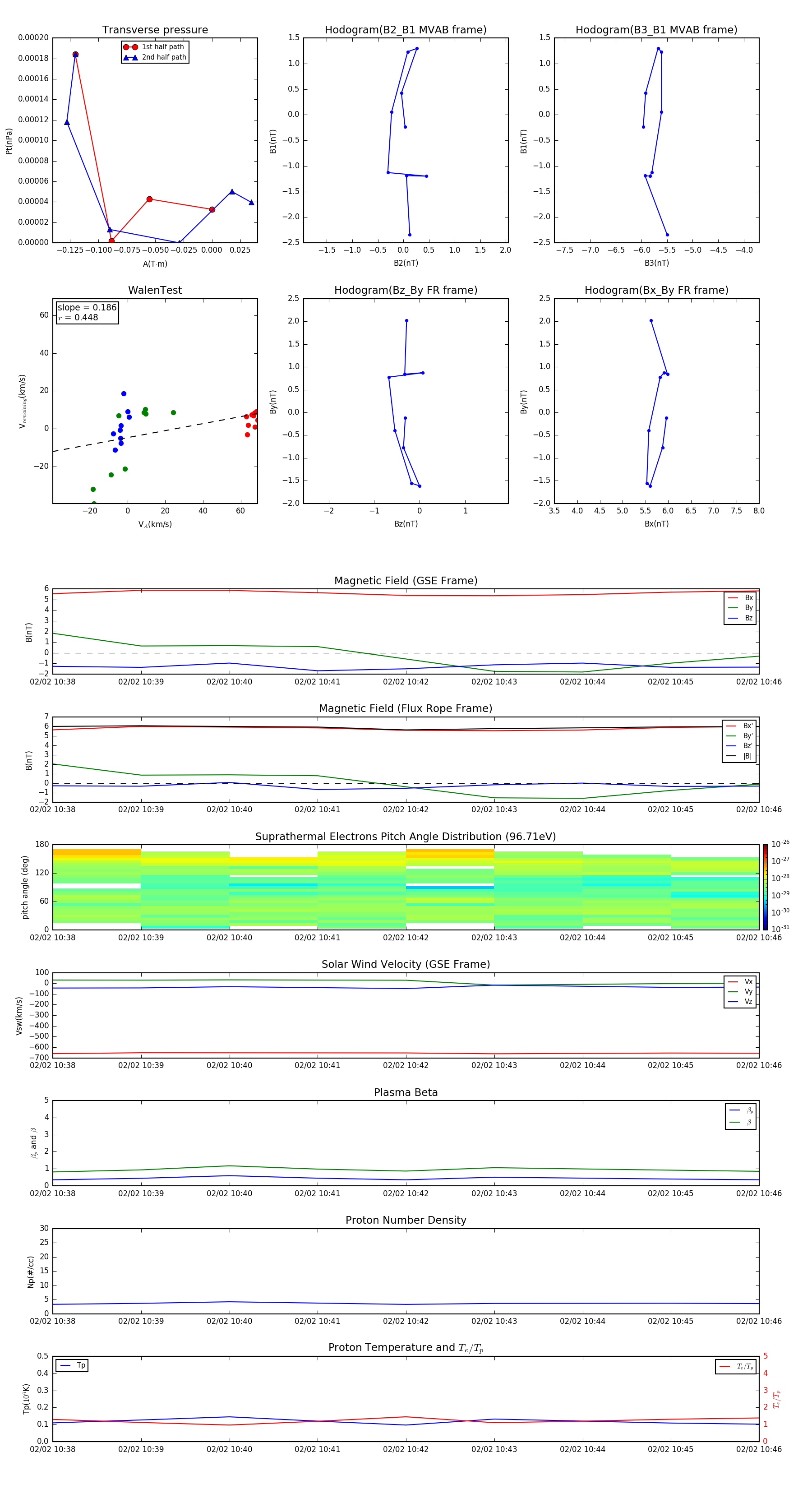
Task: Select the "Pt(nPa)" y-axis label
Action: point(9,141)
